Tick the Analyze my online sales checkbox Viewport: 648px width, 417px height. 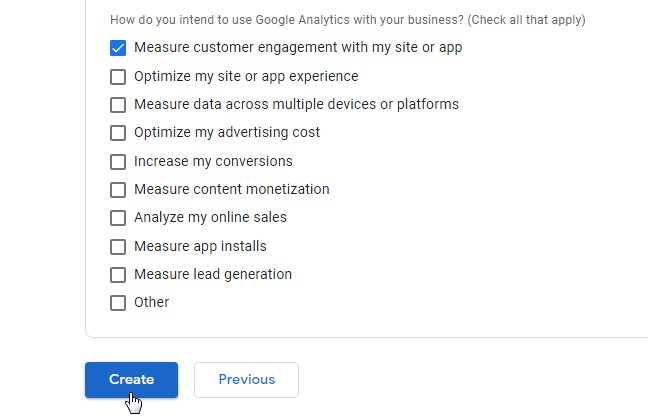point(118,218)
